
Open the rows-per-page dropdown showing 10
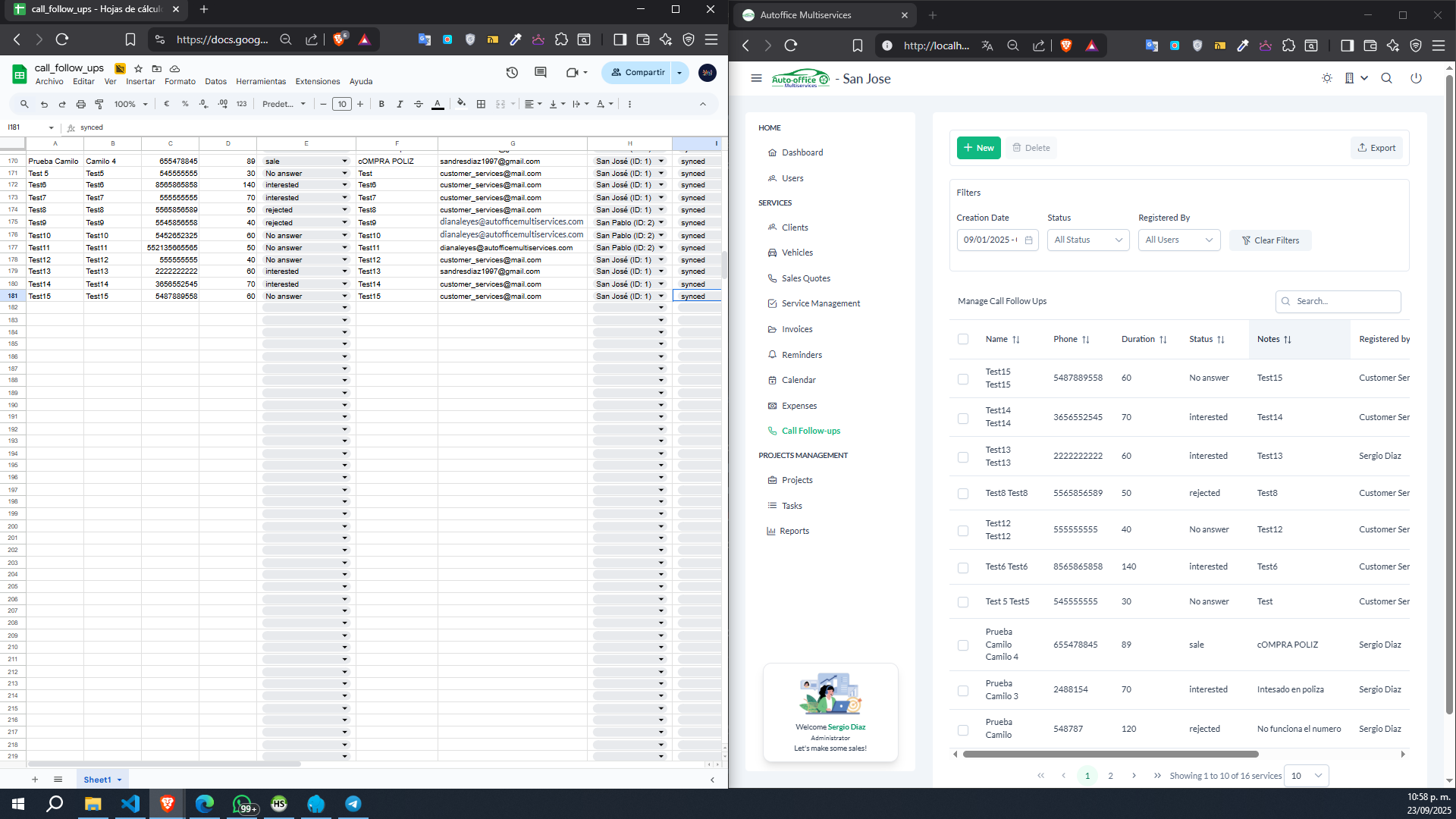1306,776
